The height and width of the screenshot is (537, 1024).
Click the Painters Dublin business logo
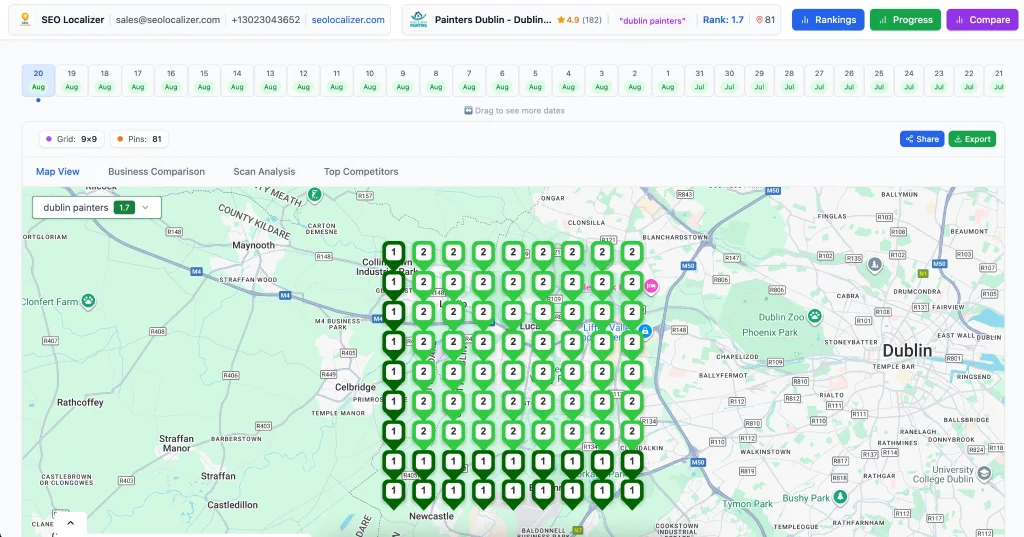pyautogui.click(x=418, y=20)
